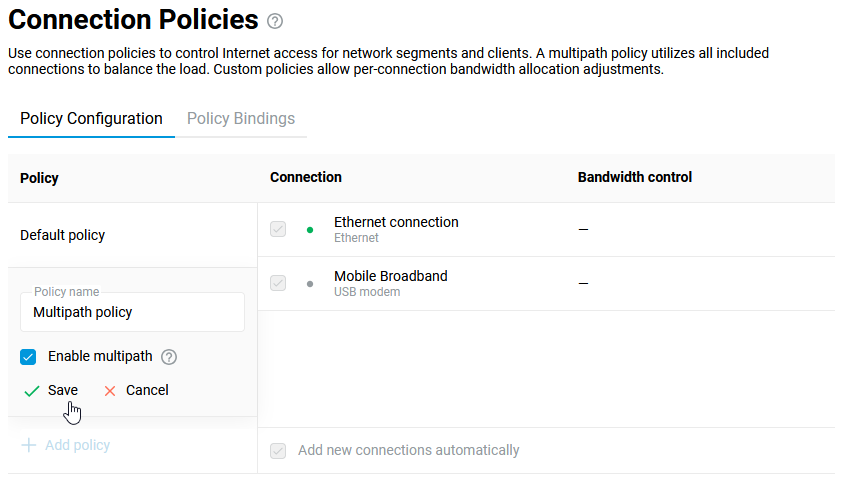Uncheck the Enable multipath checkbox

[x=28, y=357]
